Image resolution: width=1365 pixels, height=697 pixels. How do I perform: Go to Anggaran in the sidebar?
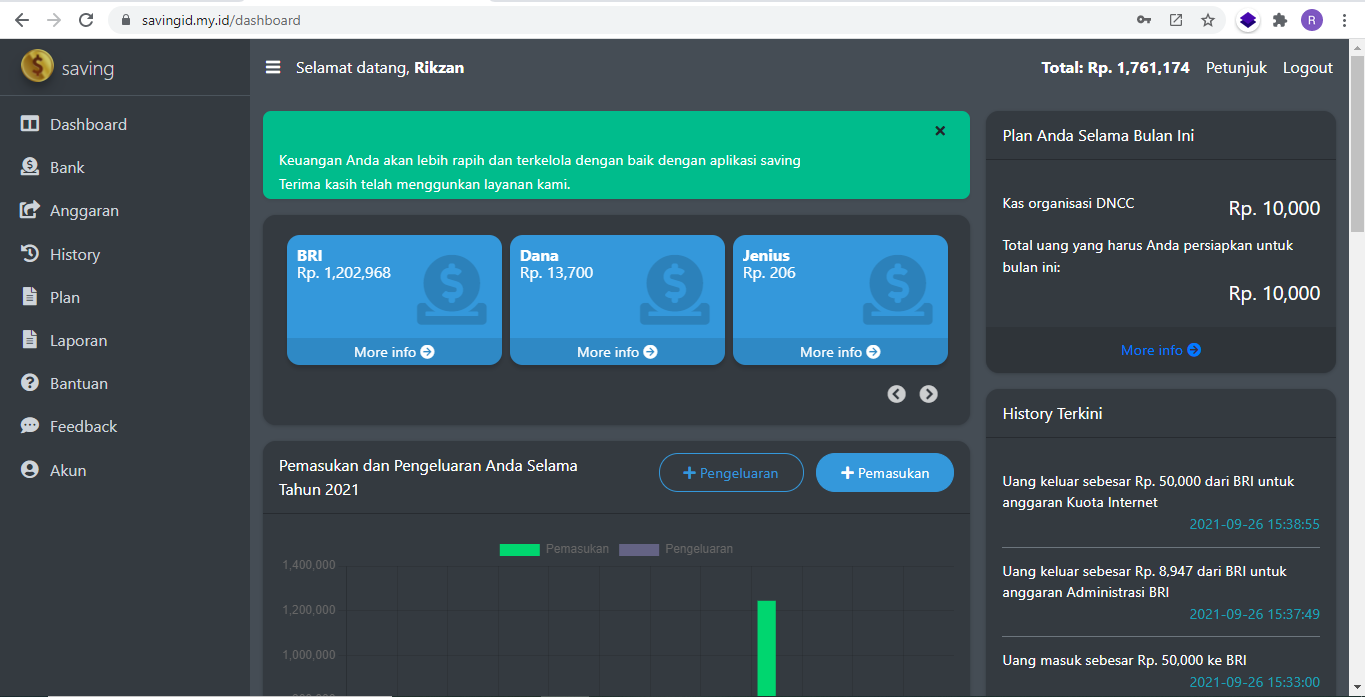pyautogui.click(x=84, y=211)
